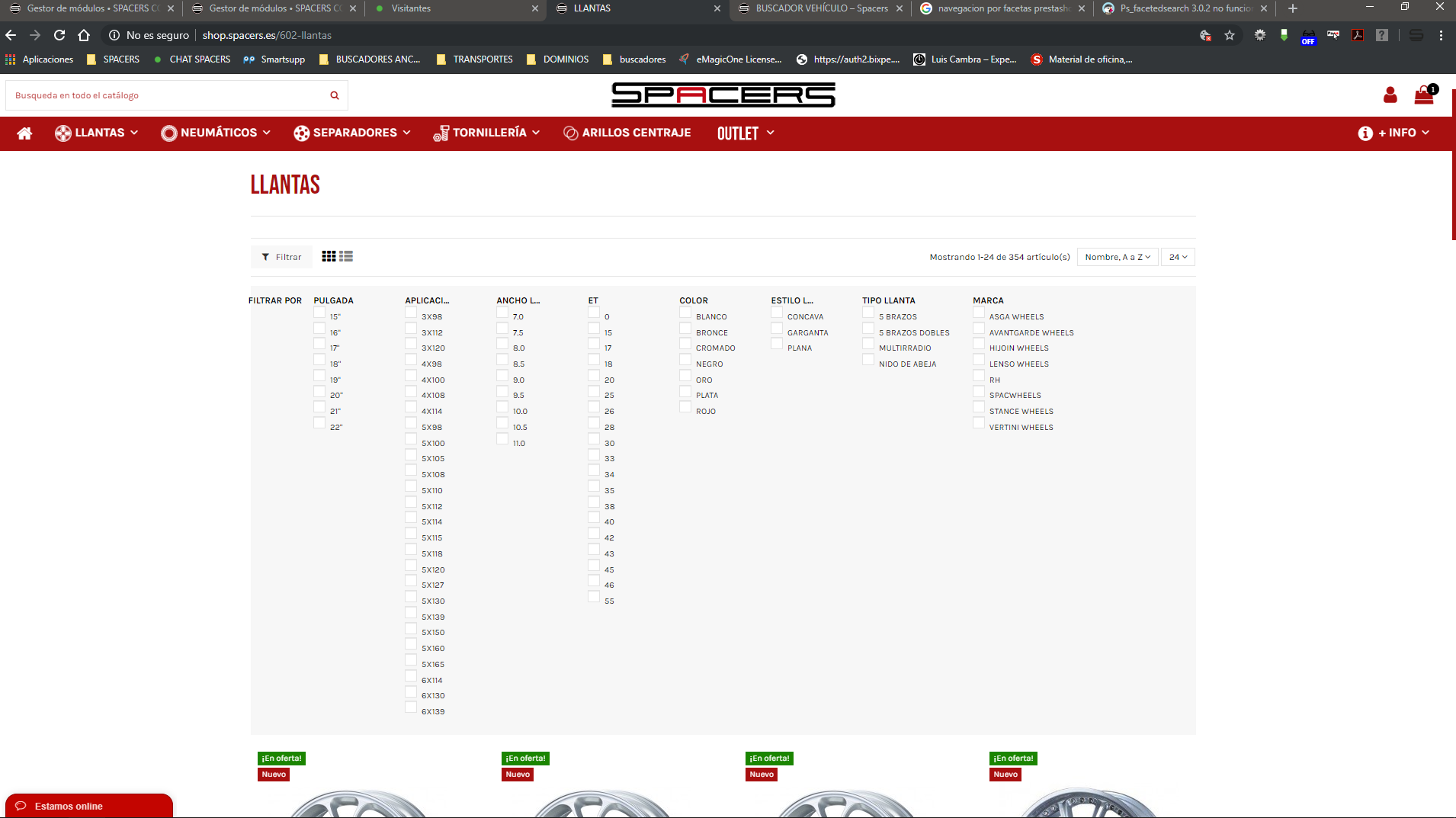Image resolution: width=1456 pixels, height=818 pixels.
Task: Select the CONCAVA estilo filter
Action: (777, 313)
